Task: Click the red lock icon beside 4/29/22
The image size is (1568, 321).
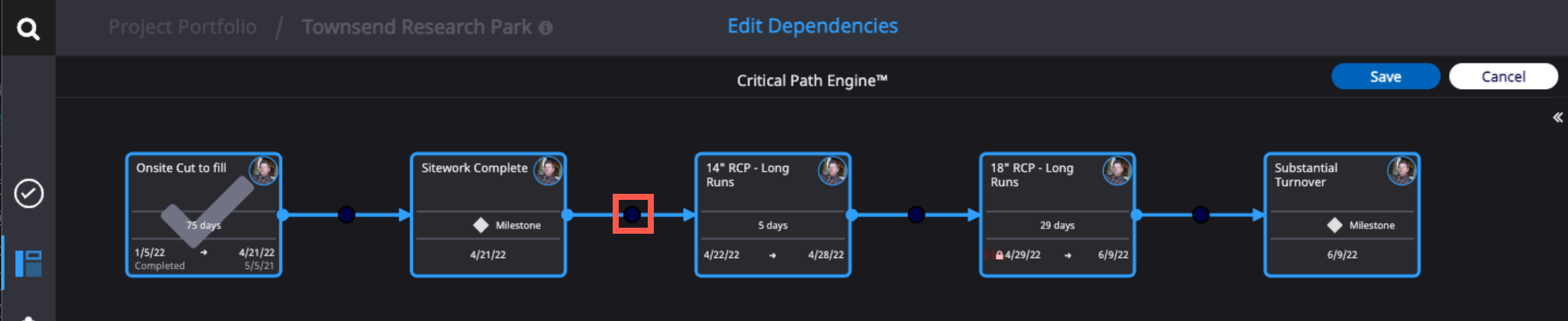Action: pos(999,255)
